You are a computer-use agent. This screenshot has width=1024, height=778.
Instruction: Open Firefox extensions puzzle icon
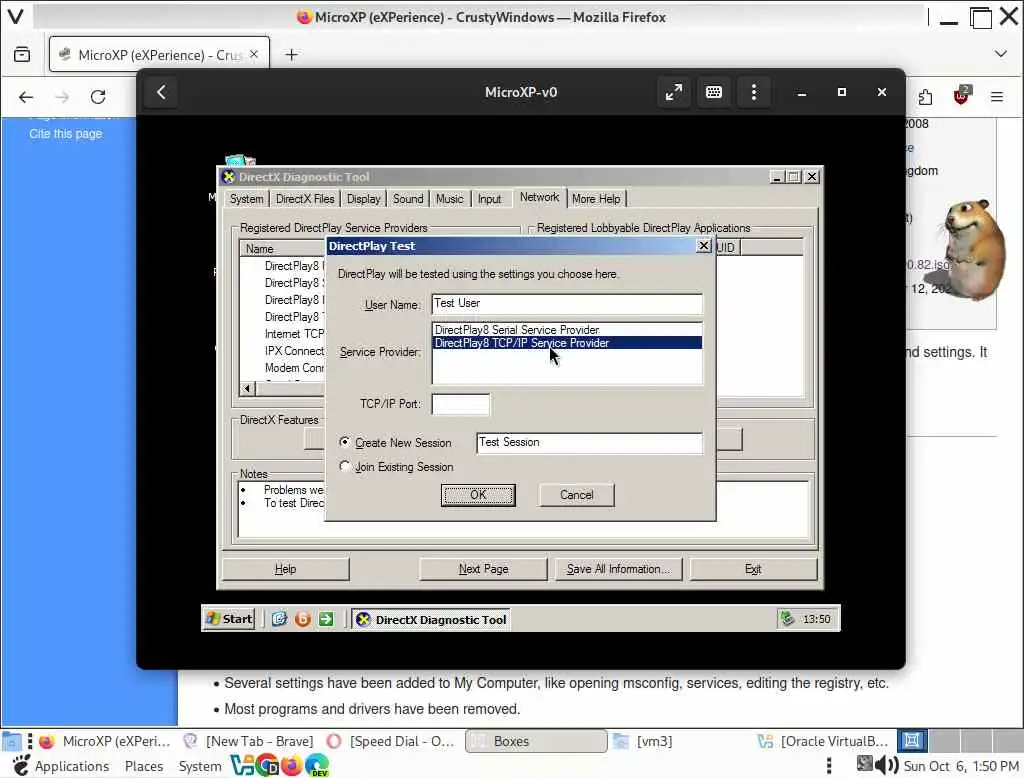925,97
